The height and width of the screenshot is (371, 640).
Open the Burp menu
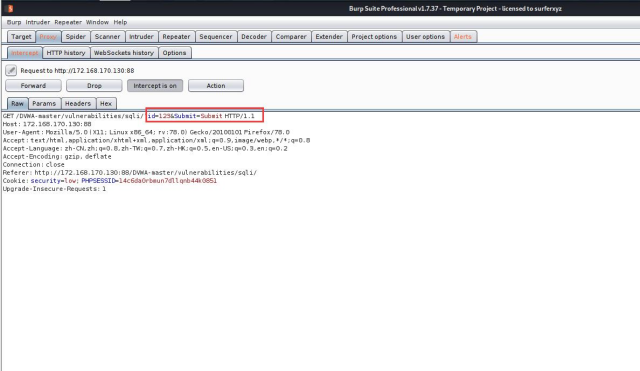(14, 22)
